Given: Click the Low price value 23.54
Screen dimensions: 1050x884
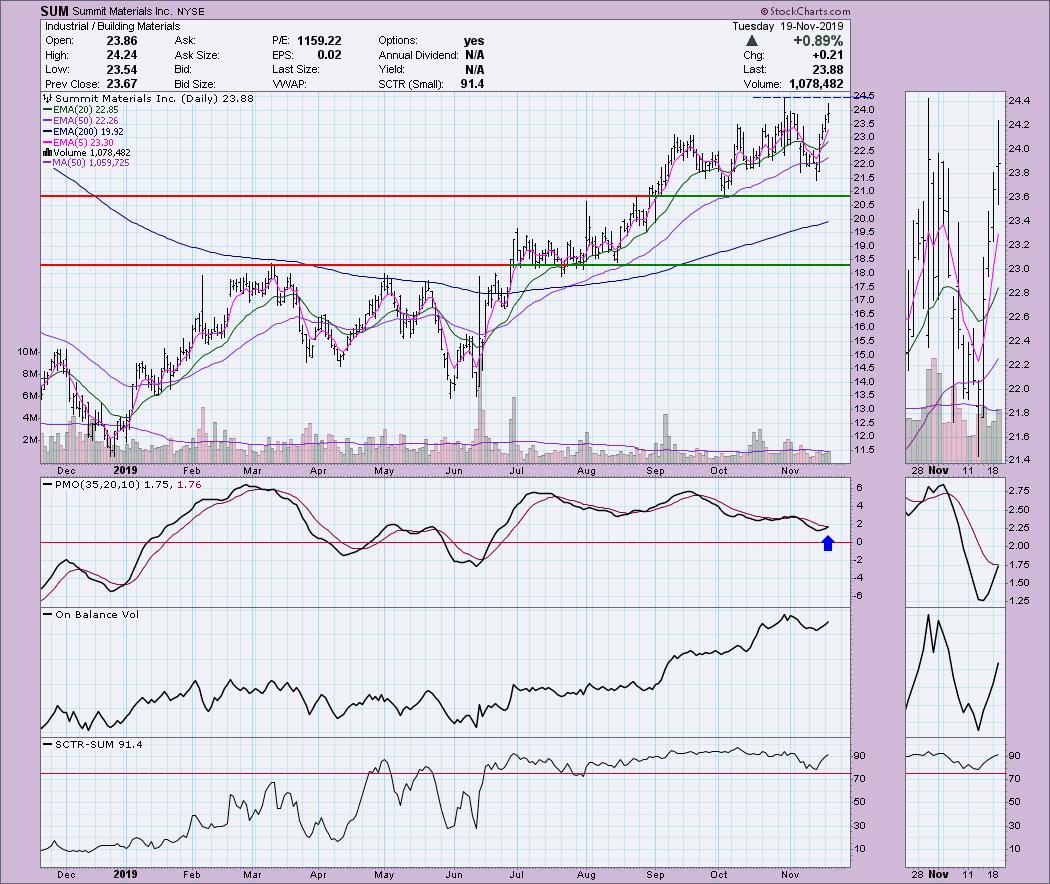Looking at the screenshot, I should click(x=122, y=70).
